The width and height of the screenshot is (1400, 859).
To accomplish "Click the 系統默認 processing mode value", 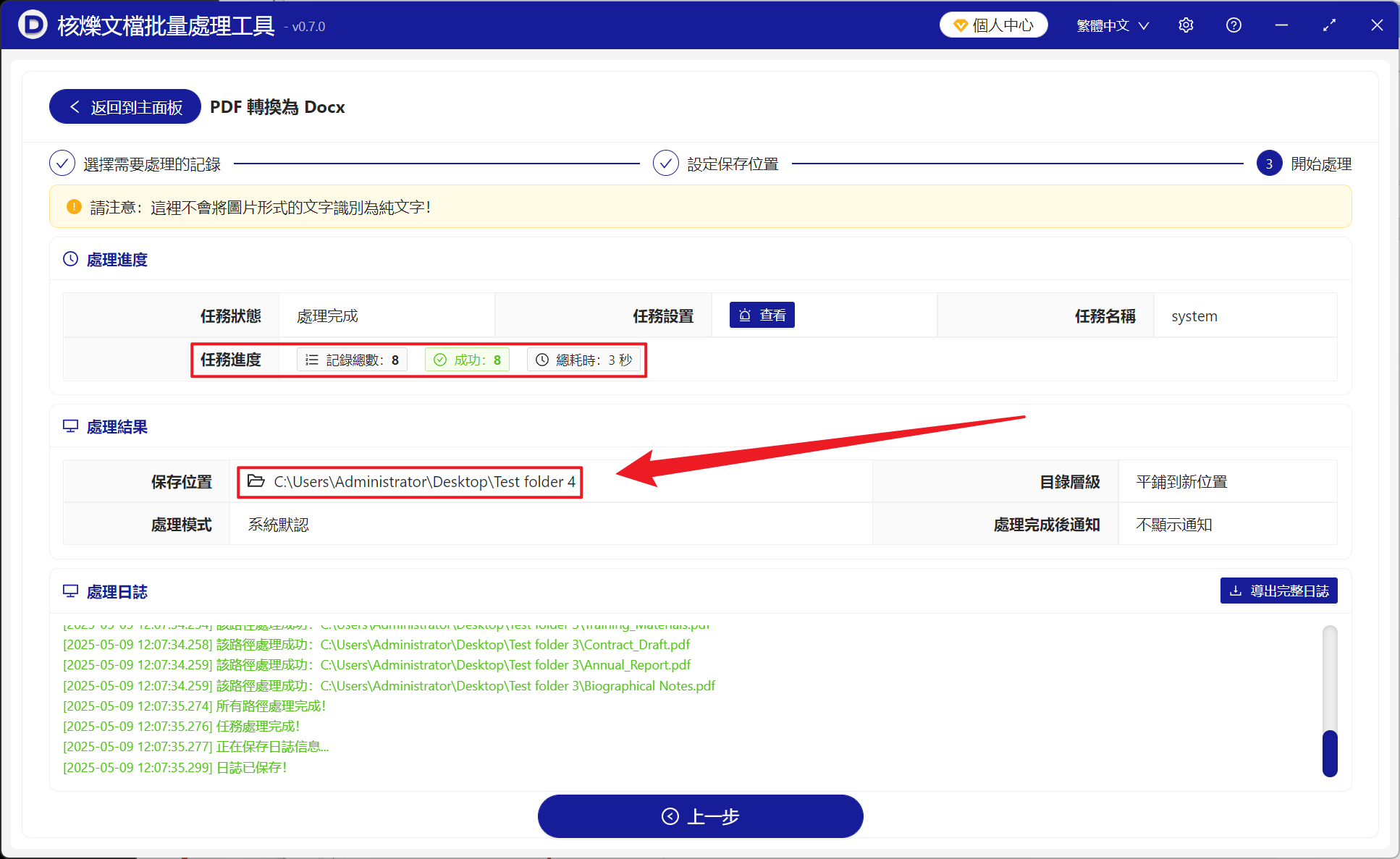I will coord(278,525).
